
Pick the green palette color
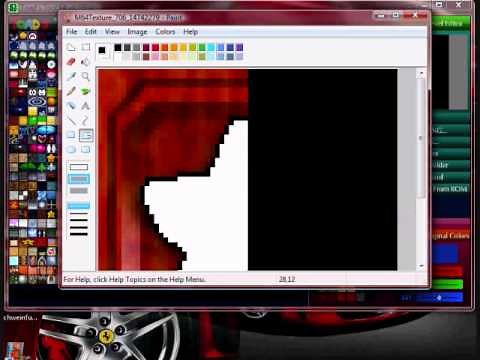pos(202,47)
